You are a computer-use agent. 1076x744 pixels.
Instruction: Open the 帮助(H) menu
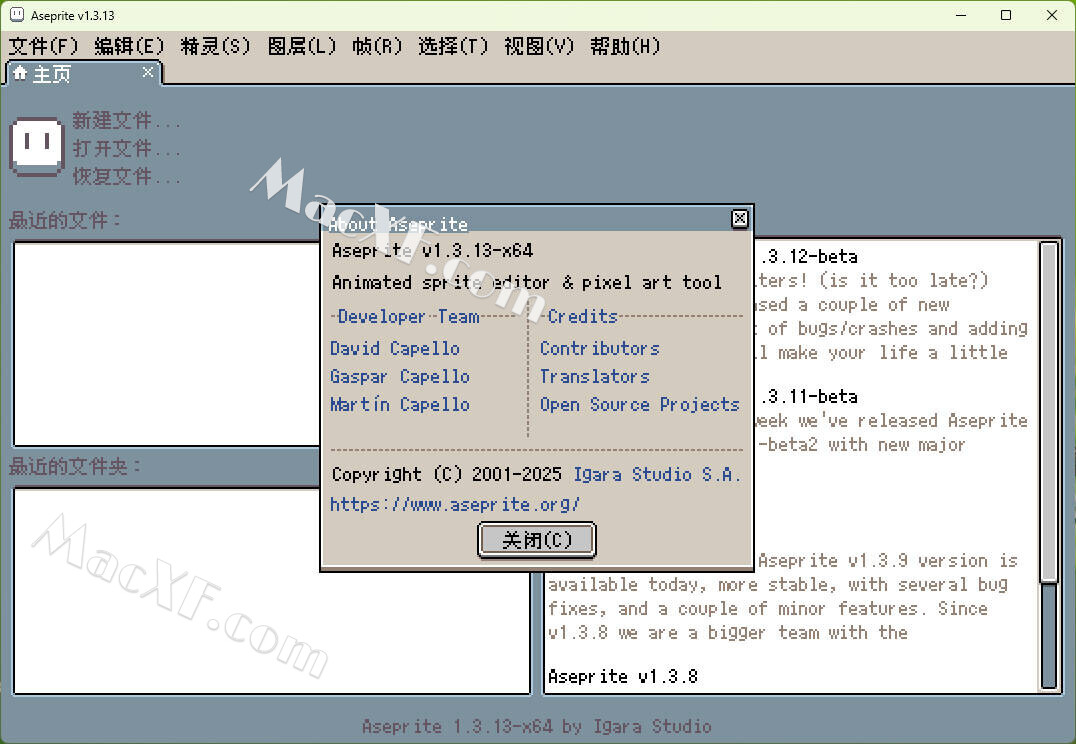click(625, 46)
